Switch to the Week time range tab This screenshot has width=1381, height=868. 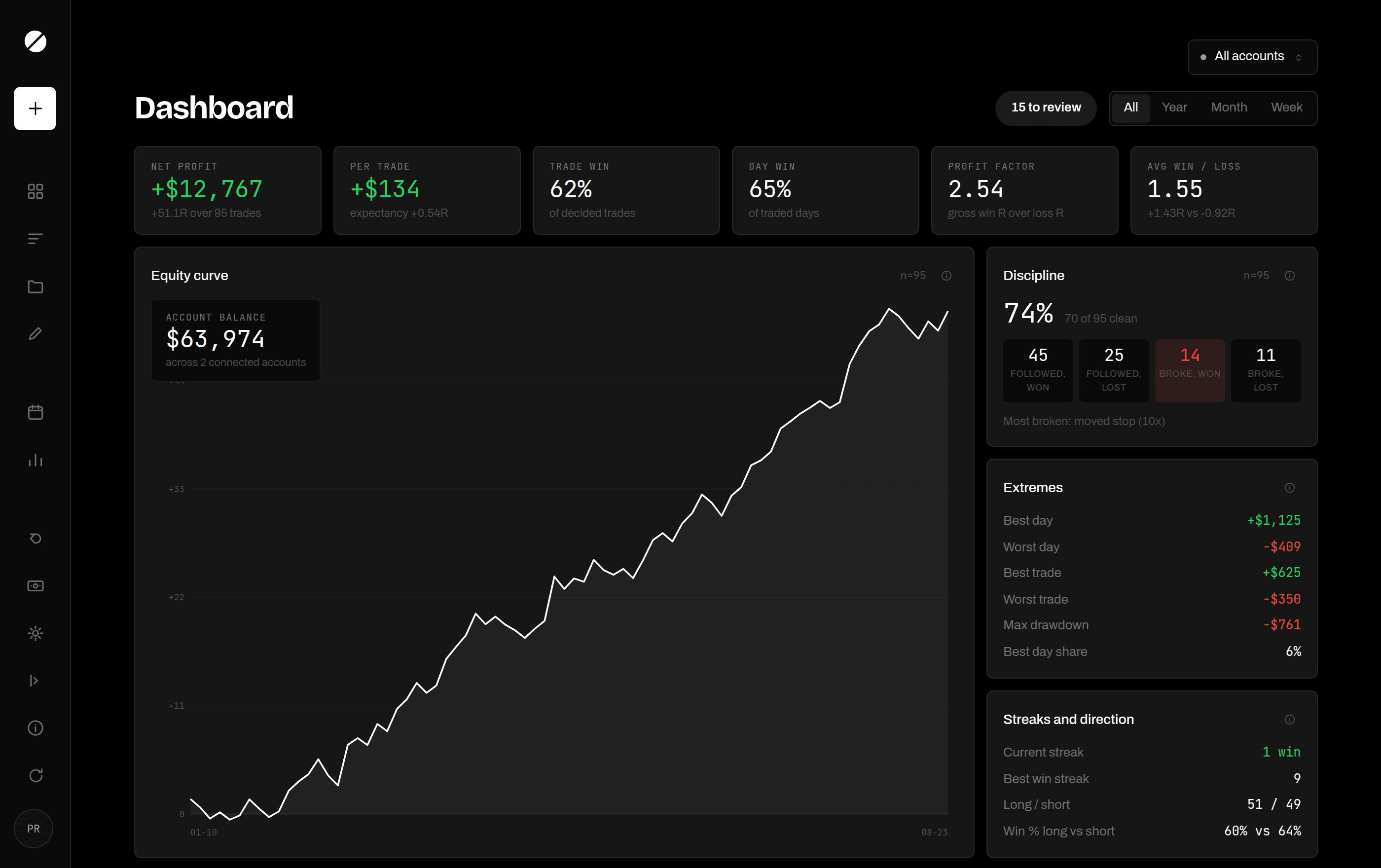1286,108
